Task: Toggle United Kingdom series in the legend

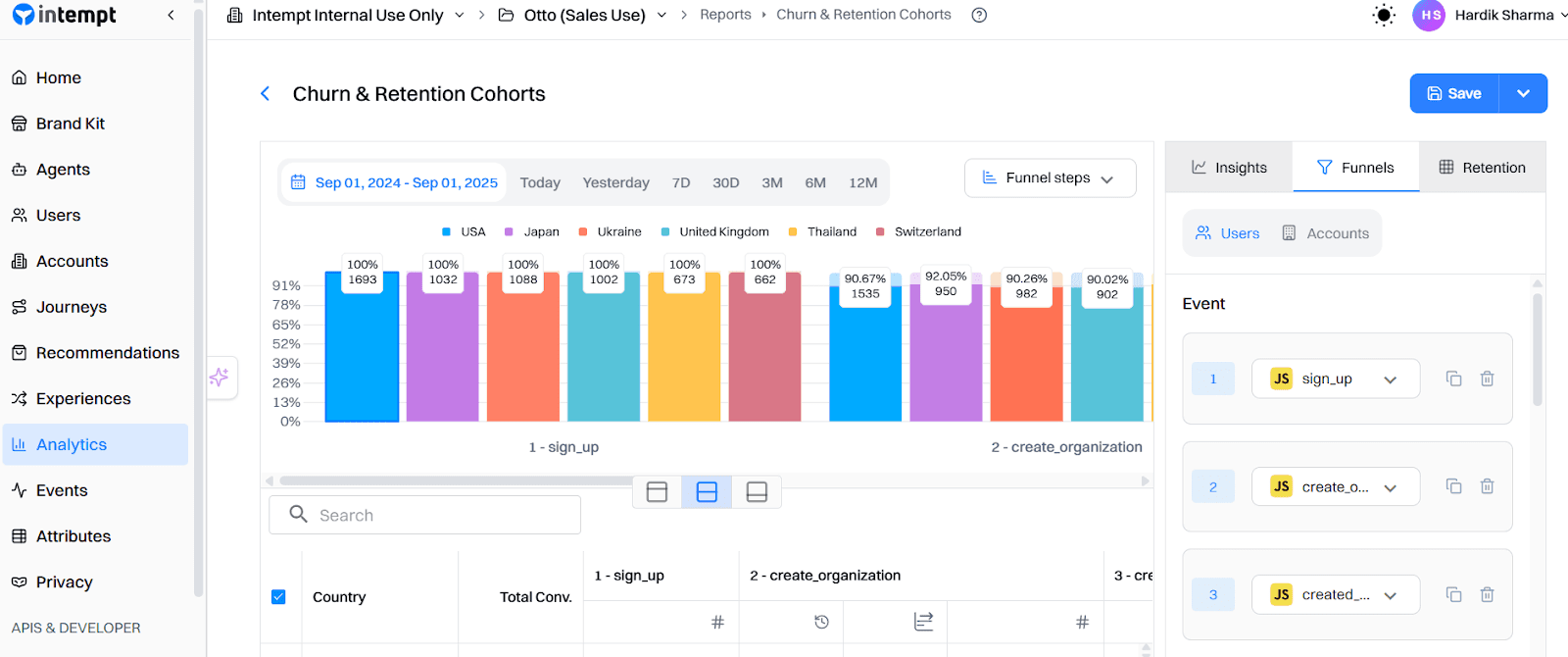Action: [714, 231]
